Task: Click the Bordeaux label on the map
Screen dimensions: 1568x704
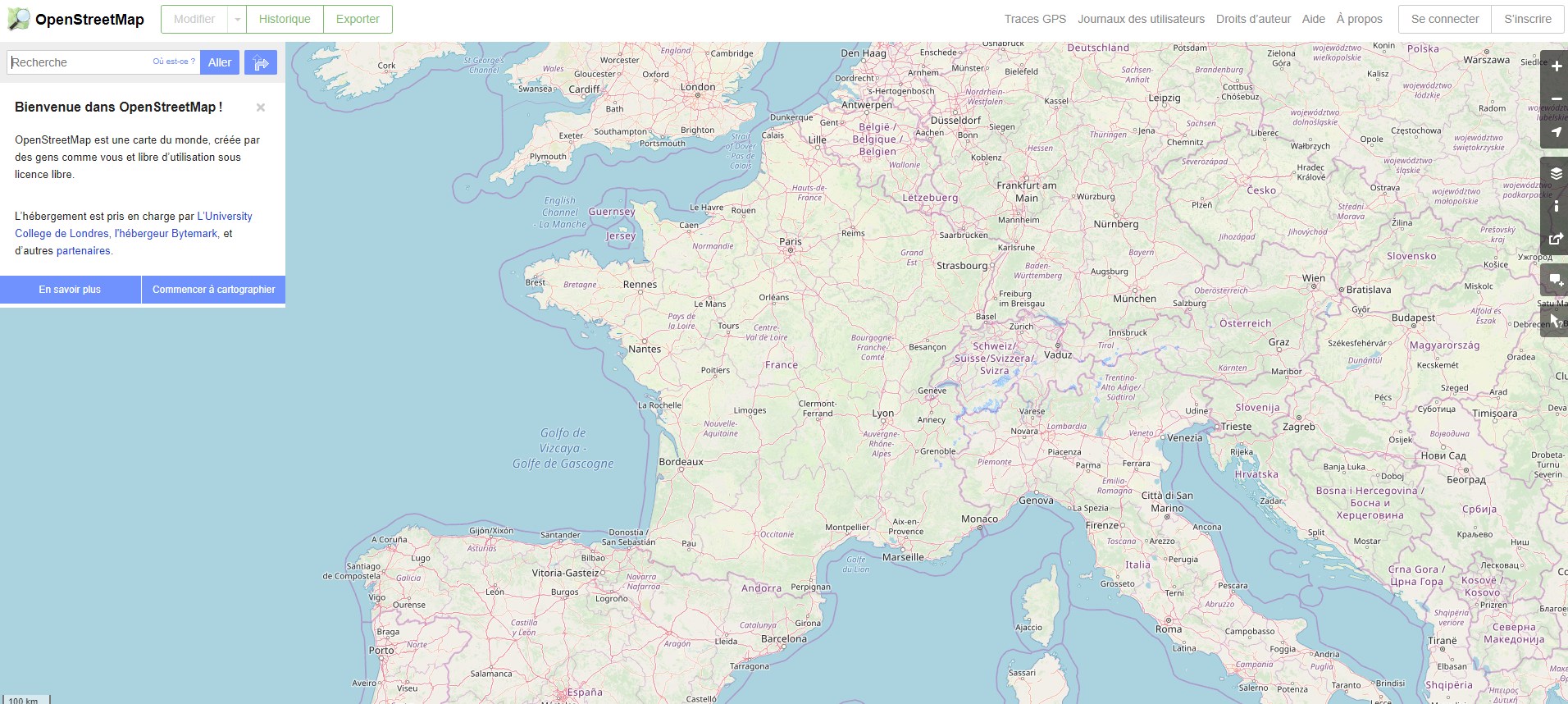Action: (x=681, y=462)
